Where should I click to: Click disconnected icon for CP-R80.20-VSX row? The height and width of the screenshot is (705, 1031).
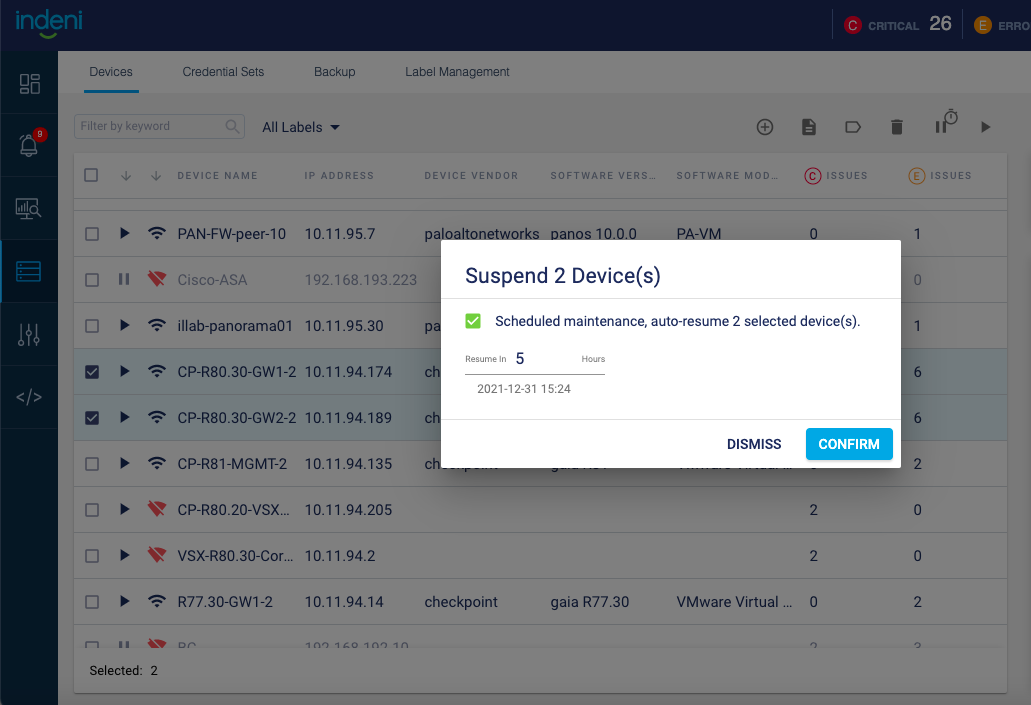pyautogui.click(x=156, y=508)
